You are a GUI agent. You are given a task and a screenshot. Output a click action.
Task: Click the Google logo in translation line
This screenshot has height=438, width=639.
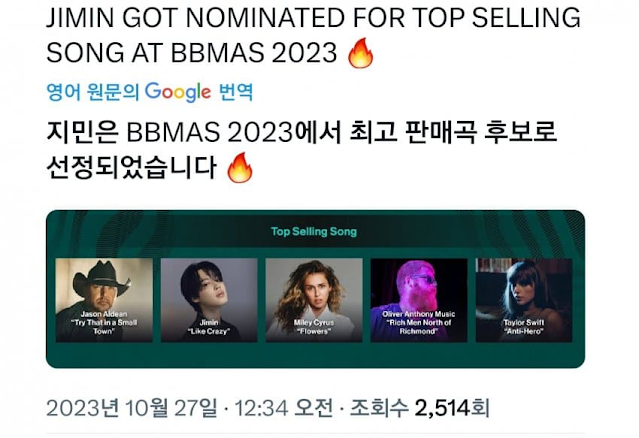click(x=178, y=92)
